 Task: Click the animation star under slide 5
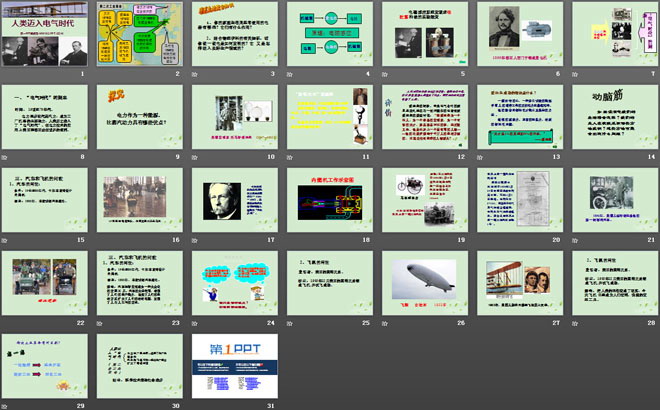385,74
